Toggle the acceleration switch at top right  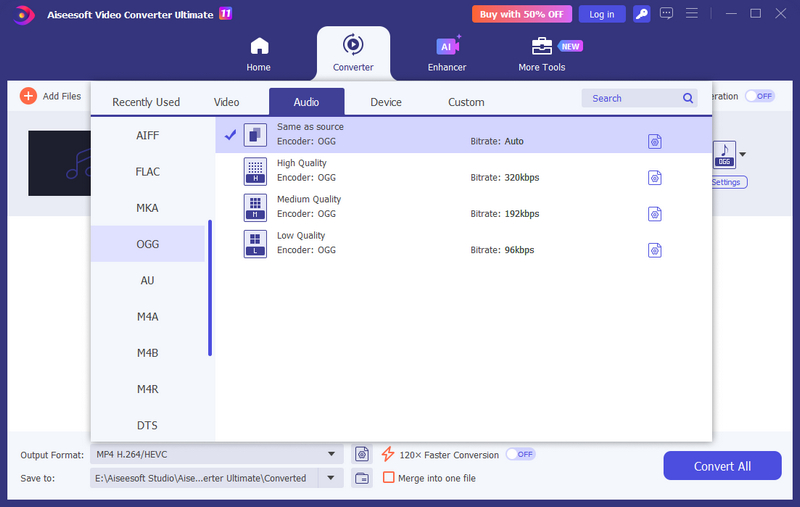(x=760, y=96)
